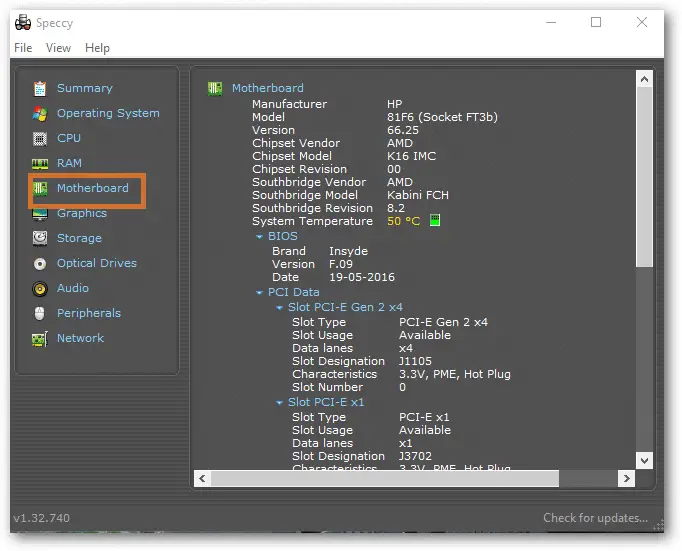Minimize the Speccy window
682x551 pixels.
(x=551, y=22)
